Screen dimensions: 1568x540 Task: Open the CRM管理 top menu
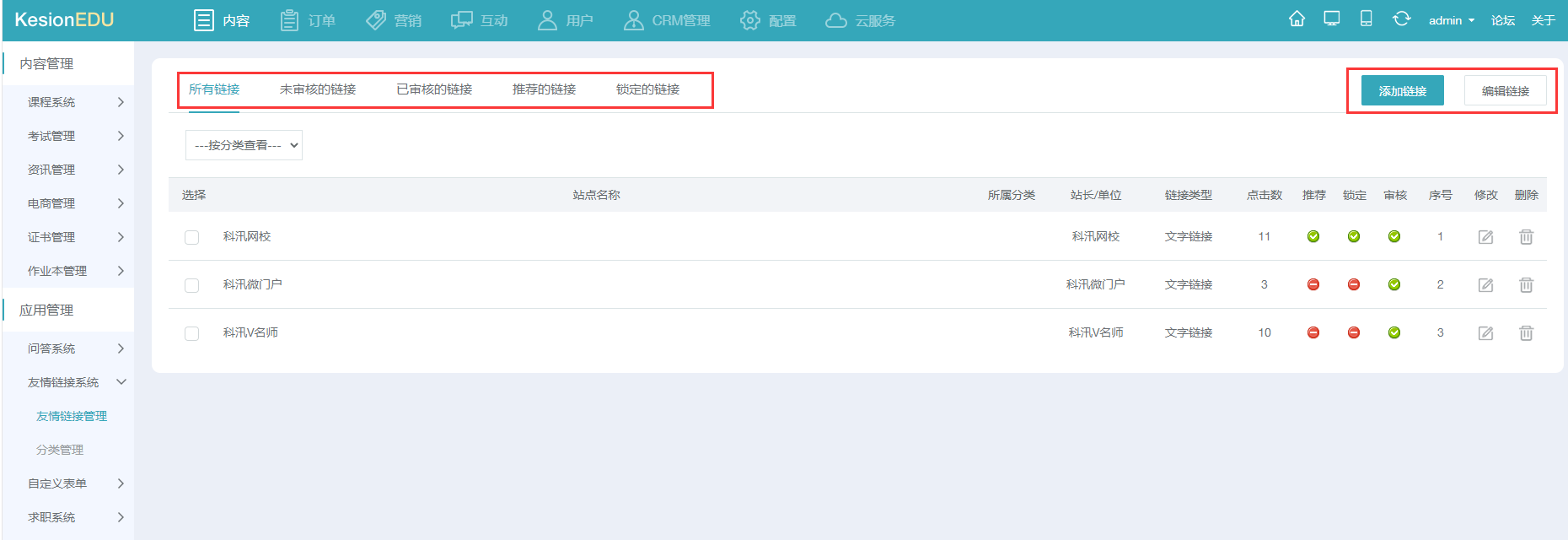[x=667, y=20]
